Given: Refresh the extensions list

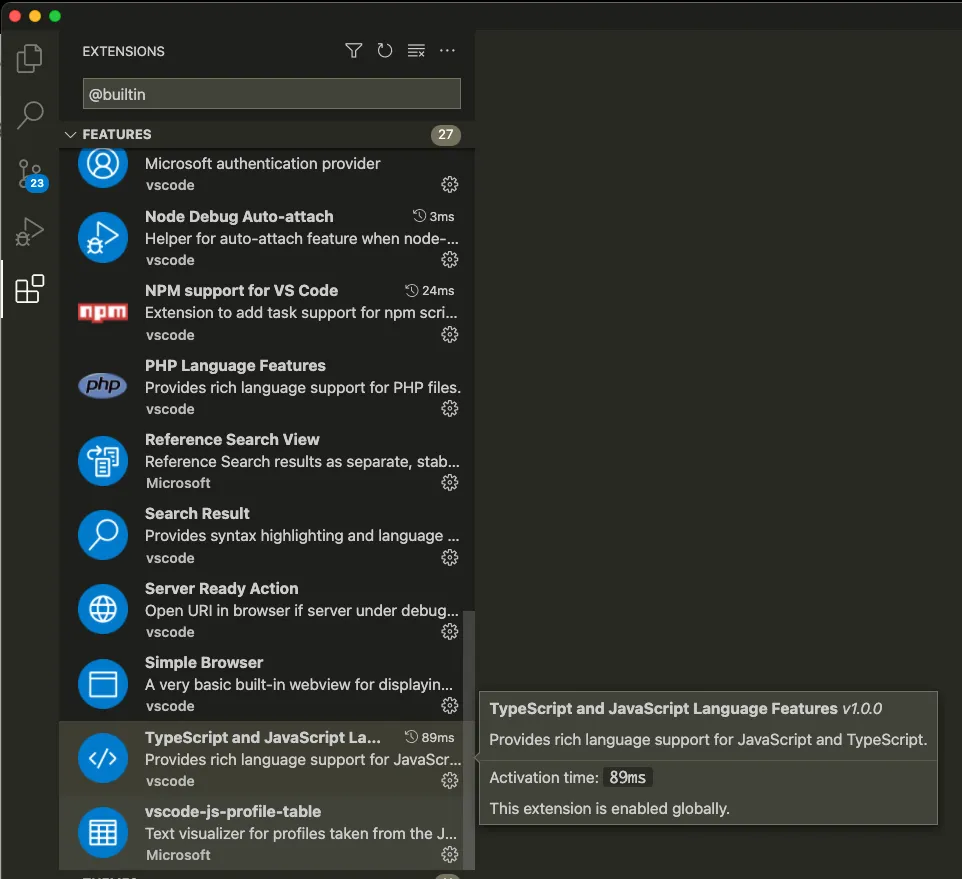Looking at the screenshot, I should point(385,51).
